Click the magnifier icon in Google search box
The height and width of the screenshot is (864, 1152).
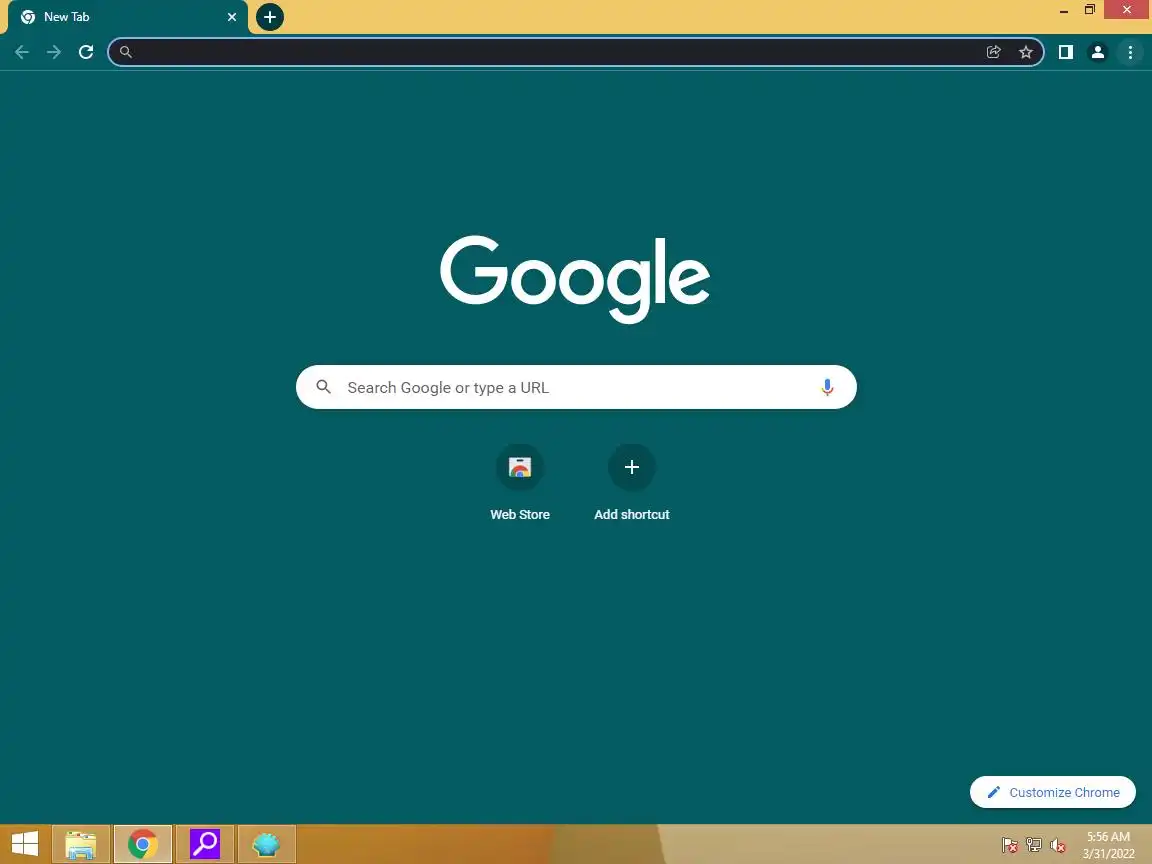point(323,386)
